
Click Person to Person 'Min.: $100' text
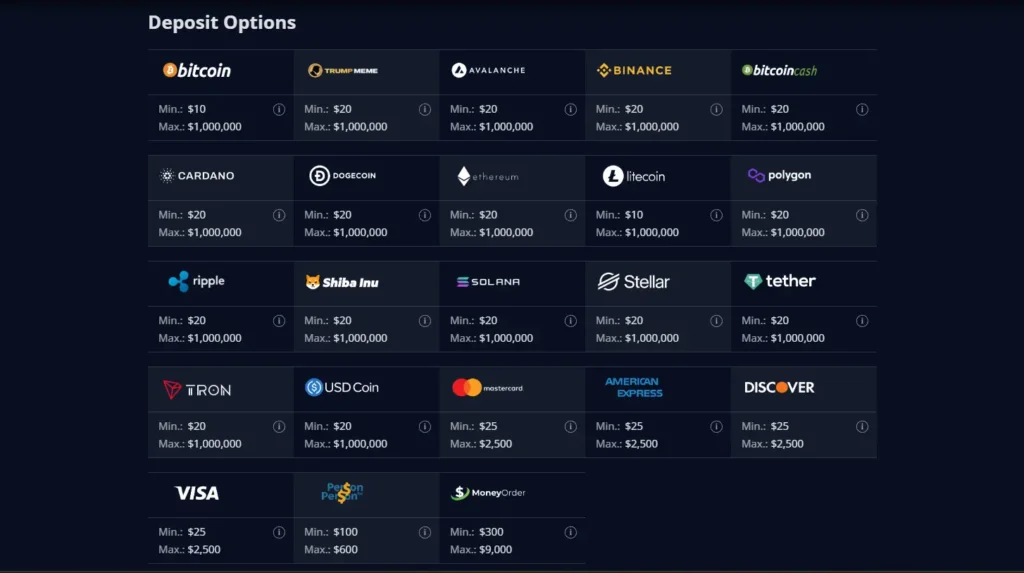(x=331, y=532)
